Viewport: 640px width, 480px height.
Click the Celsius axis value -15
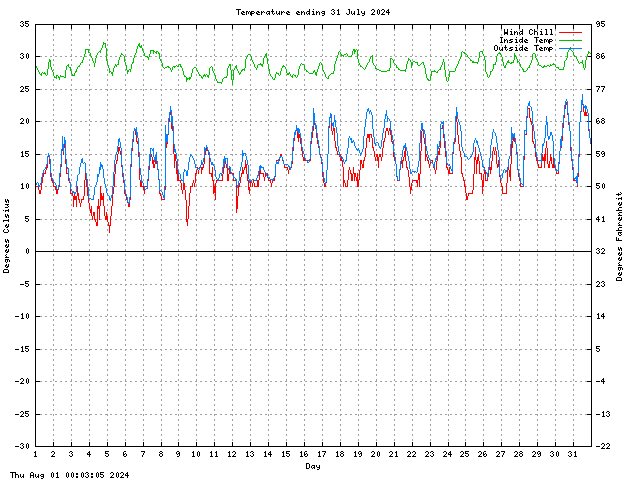[22, 349]
